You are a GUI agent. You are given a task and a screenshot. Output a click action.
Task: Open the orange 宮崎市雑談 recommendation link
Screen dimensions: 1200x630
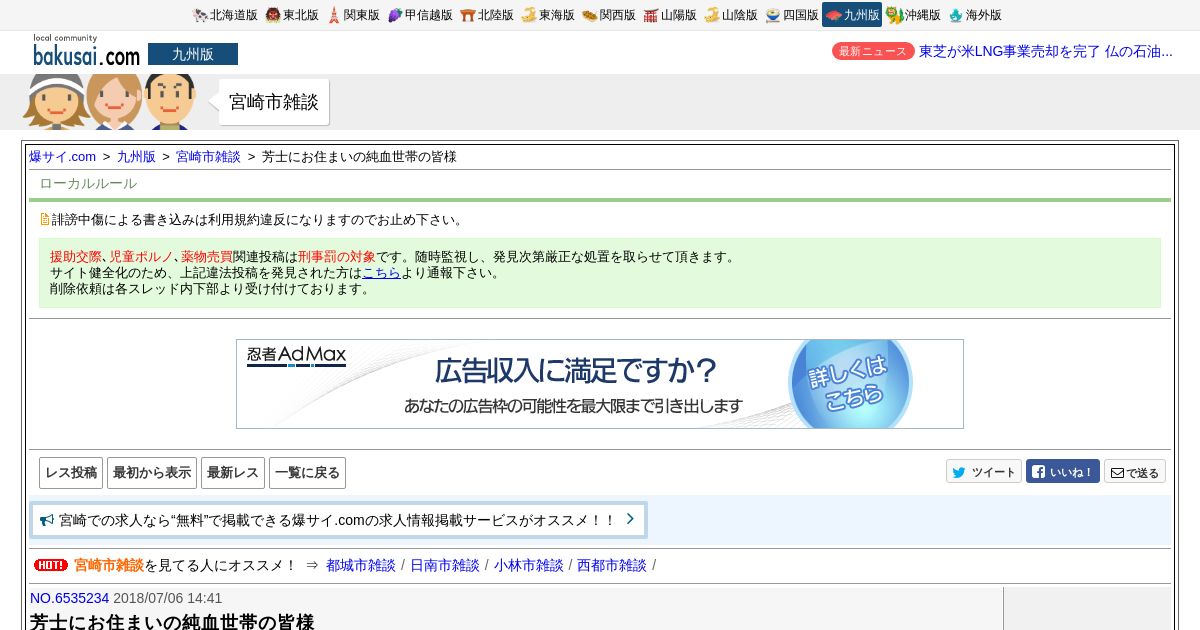109,565
